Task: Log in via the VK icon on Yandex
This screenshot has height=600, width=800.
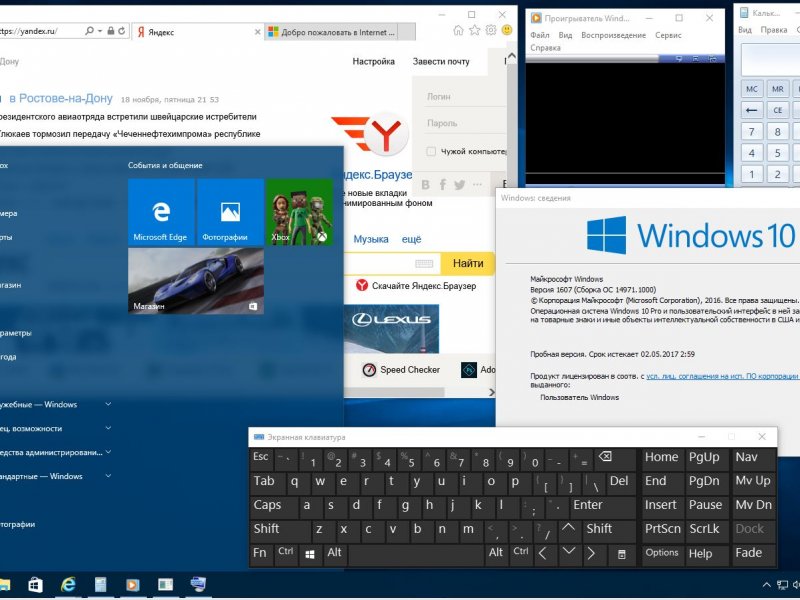Action: tap(426, 184)
